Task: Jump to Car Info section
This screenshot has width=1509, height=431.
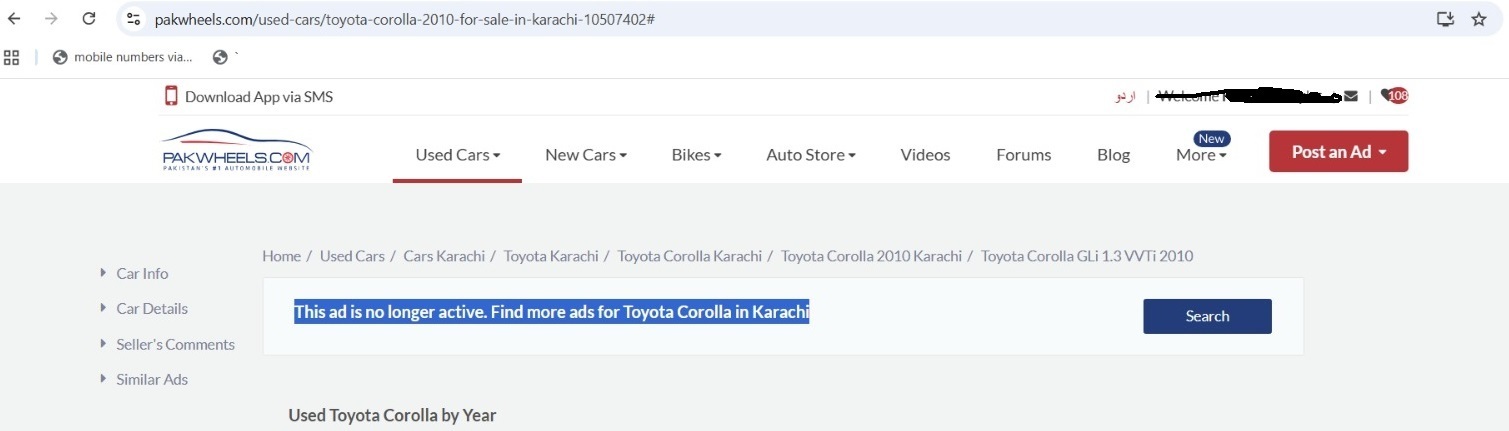Action: (x=142, y=273)
